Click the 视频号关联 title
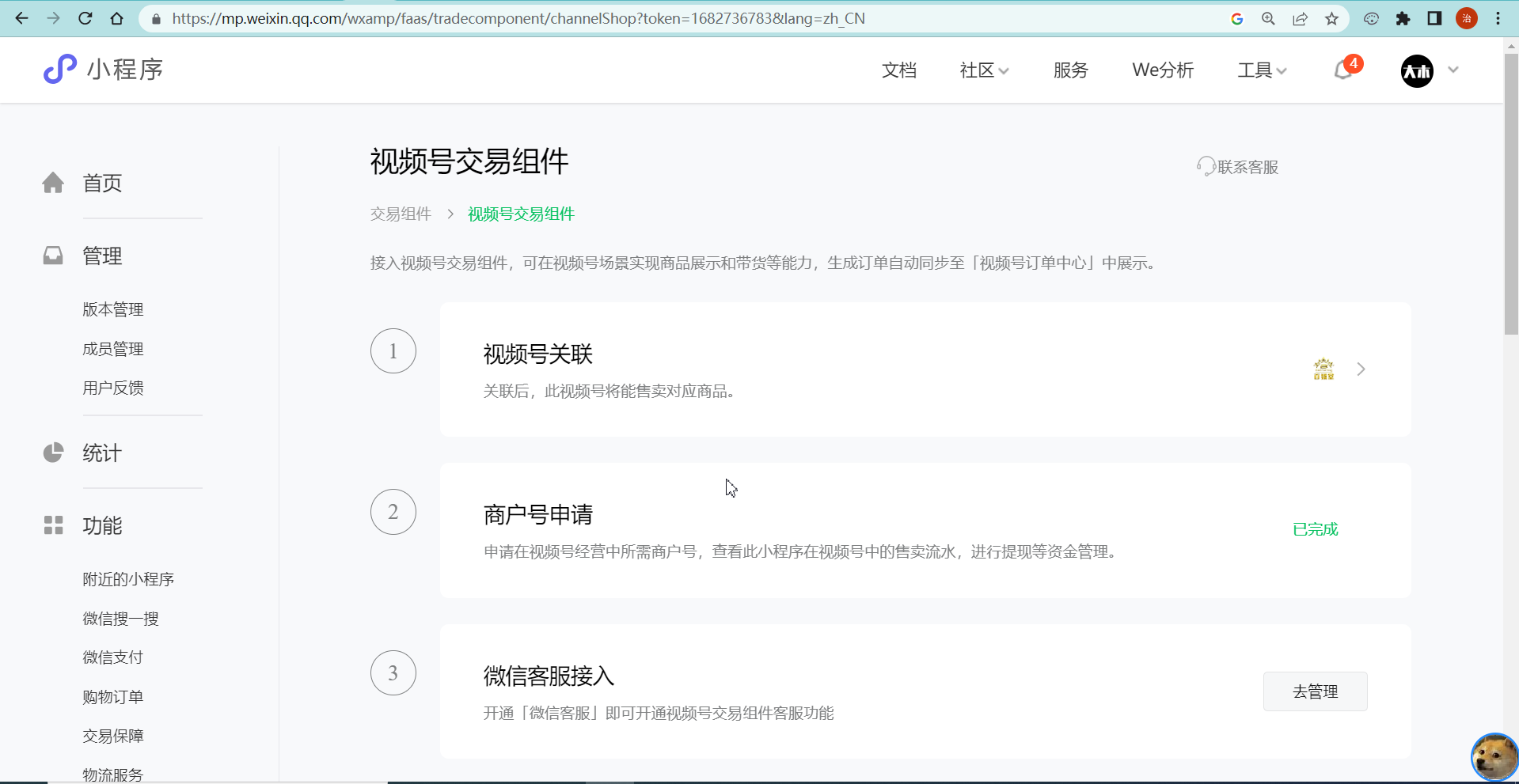Image resolution: width=1519 pixels, height=784 pixels. pos(538,354)
